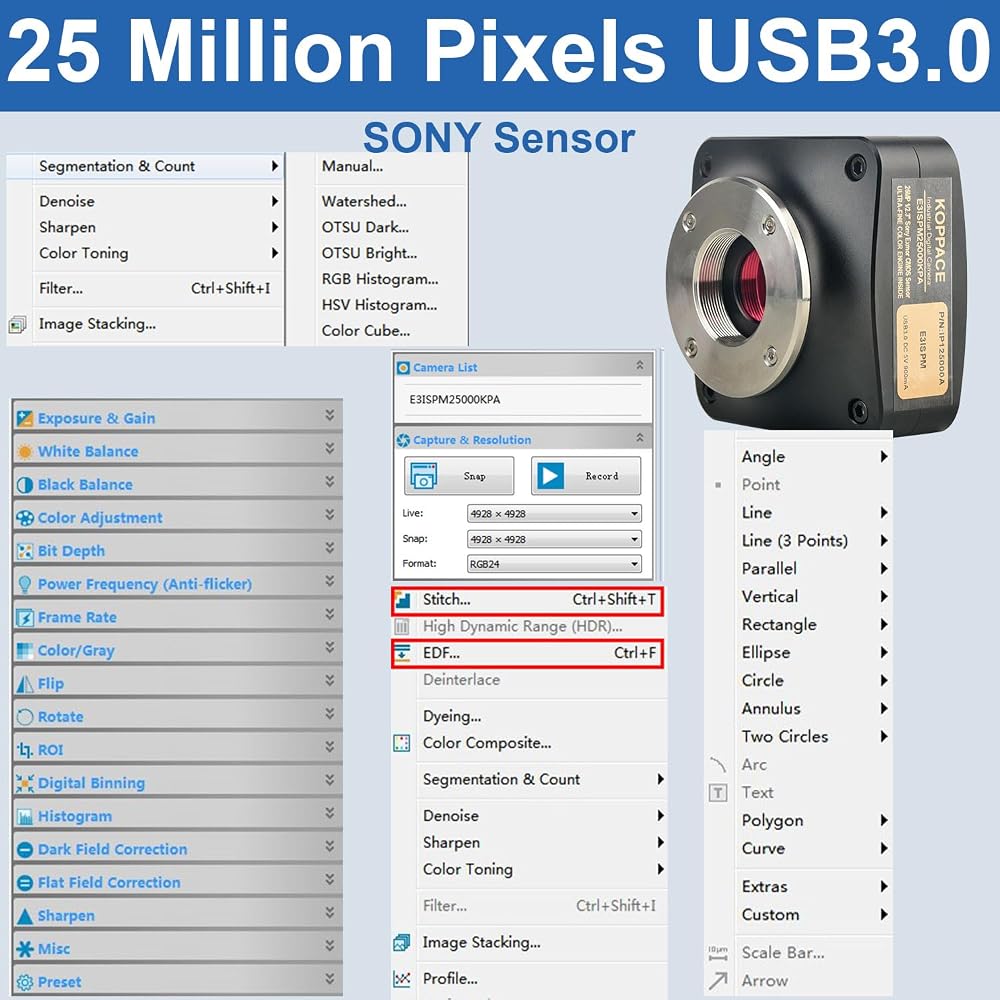Select Manual... segmentation option

point(353,166)
